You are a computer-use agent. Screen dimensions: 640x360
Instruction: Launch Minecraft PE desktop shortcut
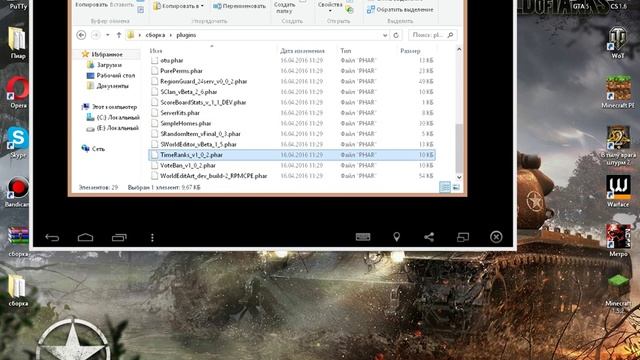click(x=618, y=92)
